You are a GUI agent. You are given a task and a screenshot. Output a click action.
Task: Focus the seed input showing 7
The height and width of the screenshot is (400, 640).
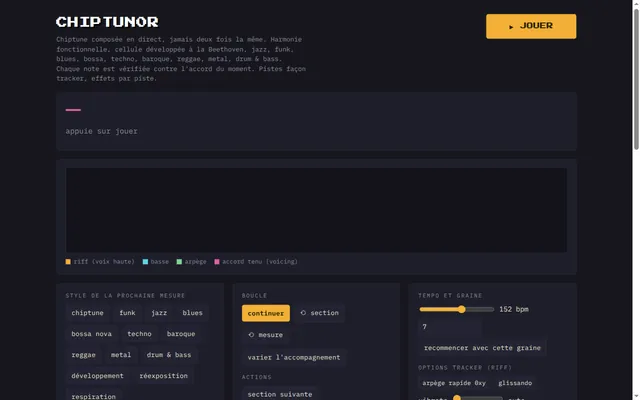click(450, 327)
